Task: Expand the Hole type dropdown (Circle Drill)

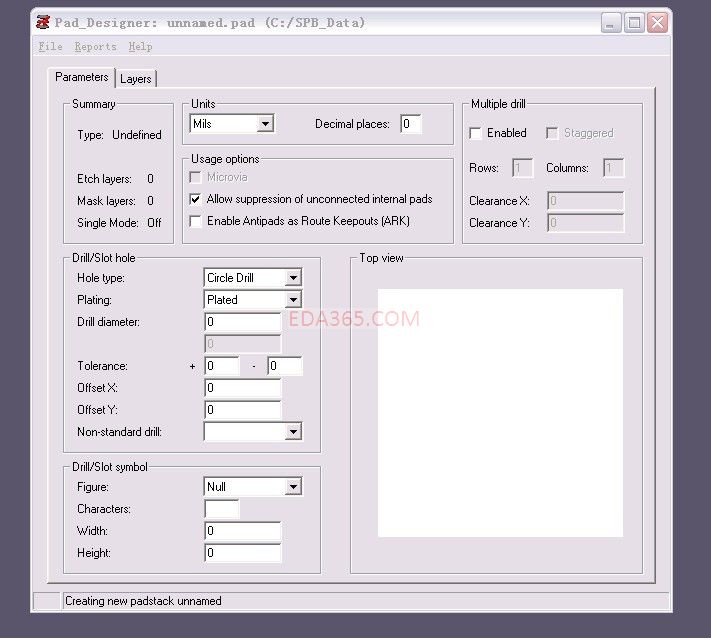Action: click(x=253, y=278)
